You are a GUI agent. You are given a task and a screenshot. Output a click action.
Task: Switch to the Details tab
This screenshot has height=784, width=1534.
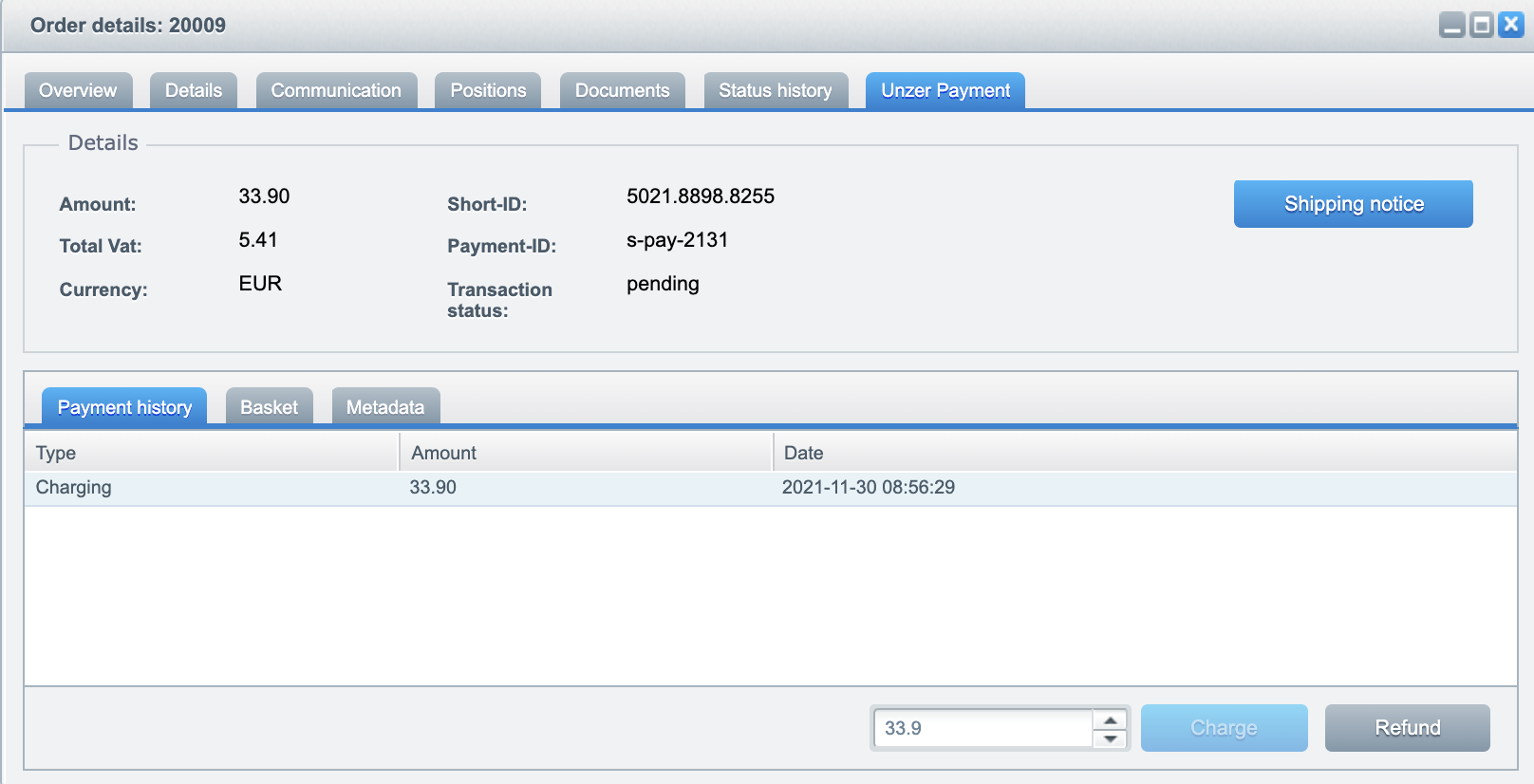point(194,91)
